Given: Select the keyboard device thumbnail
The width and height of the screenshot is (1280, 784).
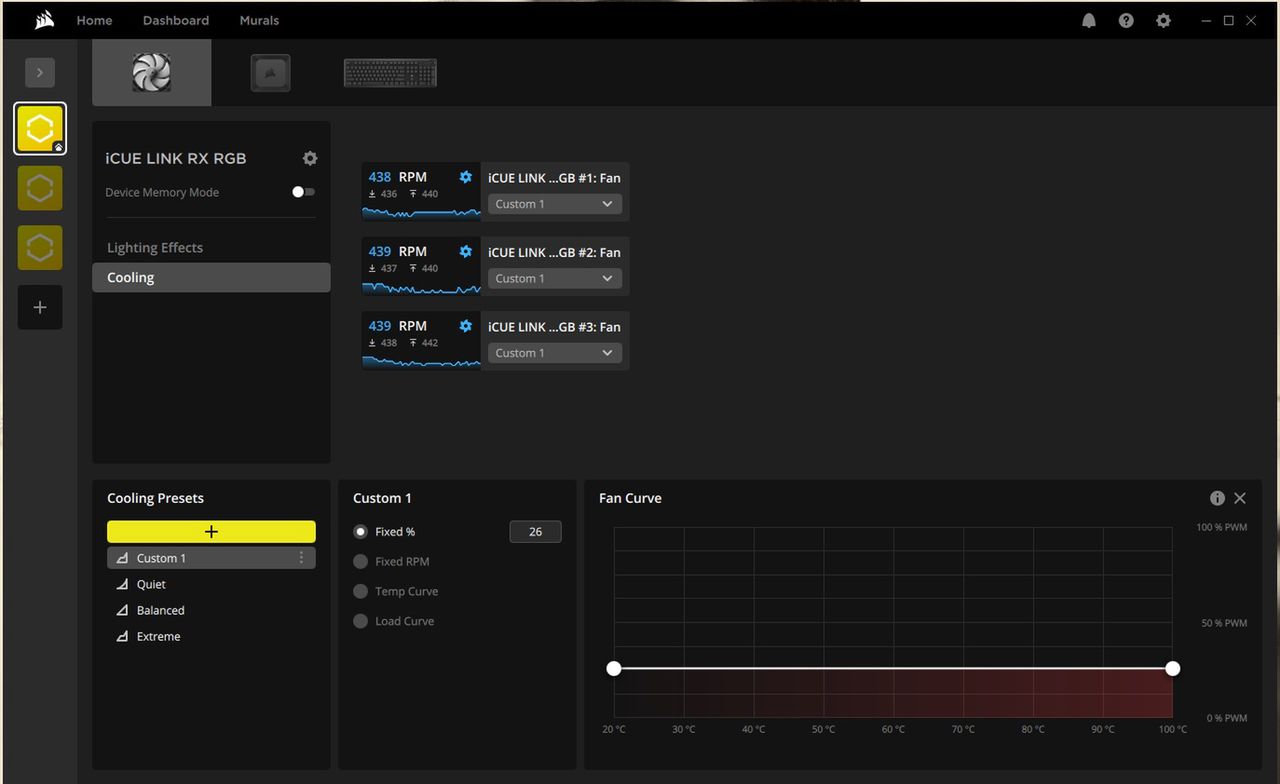Looking at the screenshot, I should click(x=390, y=73).
